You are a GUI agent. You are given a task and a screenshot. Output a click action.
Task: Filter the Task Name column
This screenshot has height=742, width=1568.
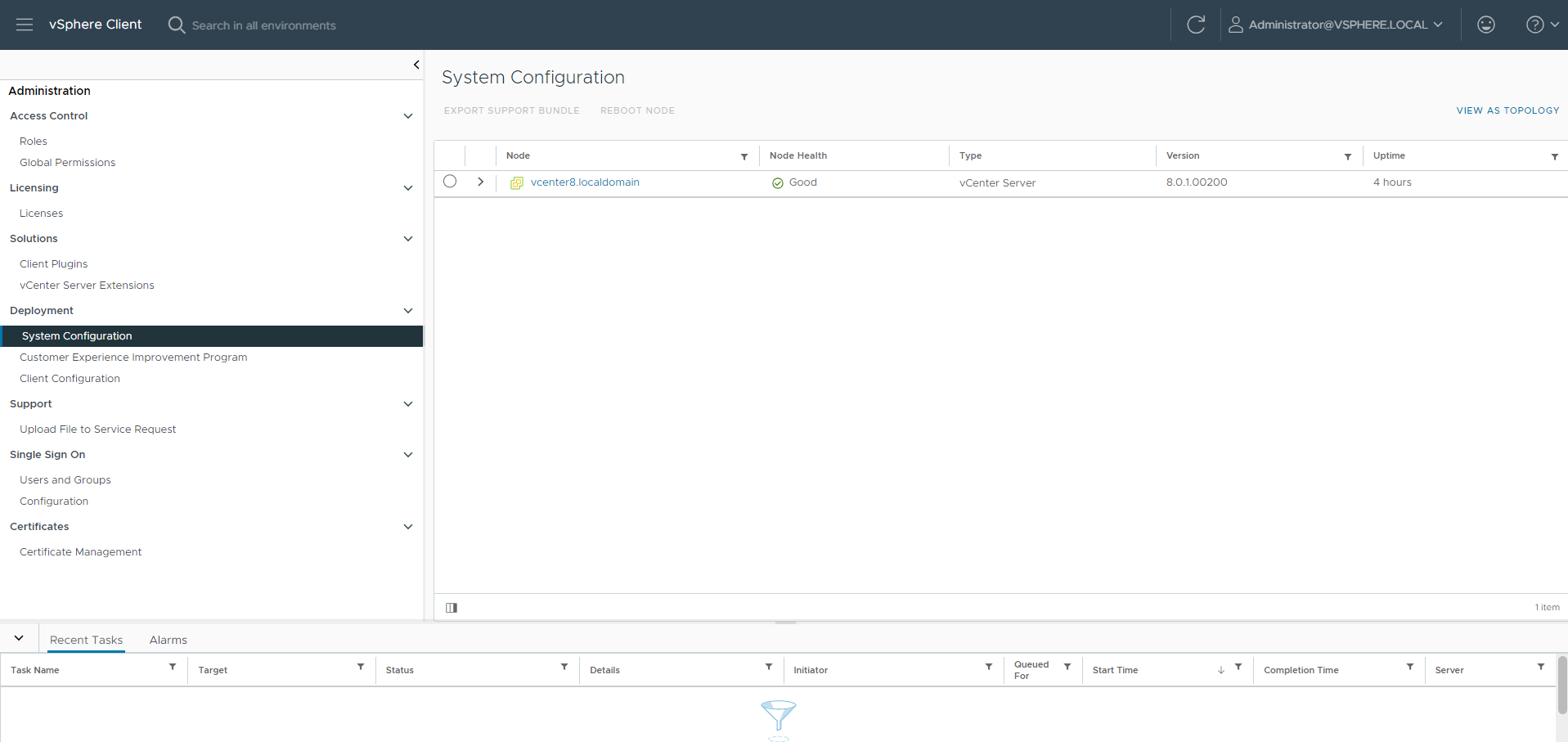(x=173, y=667)
